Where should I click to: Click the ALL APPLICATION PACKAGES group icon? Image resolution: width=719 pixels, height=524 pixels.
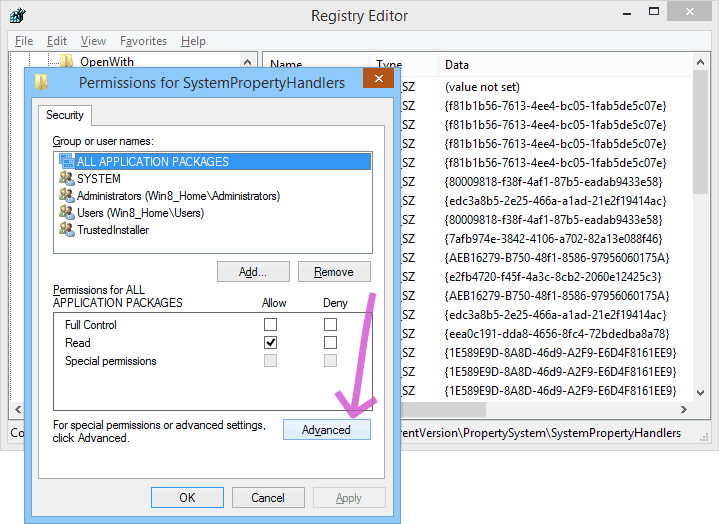(66, 161)
